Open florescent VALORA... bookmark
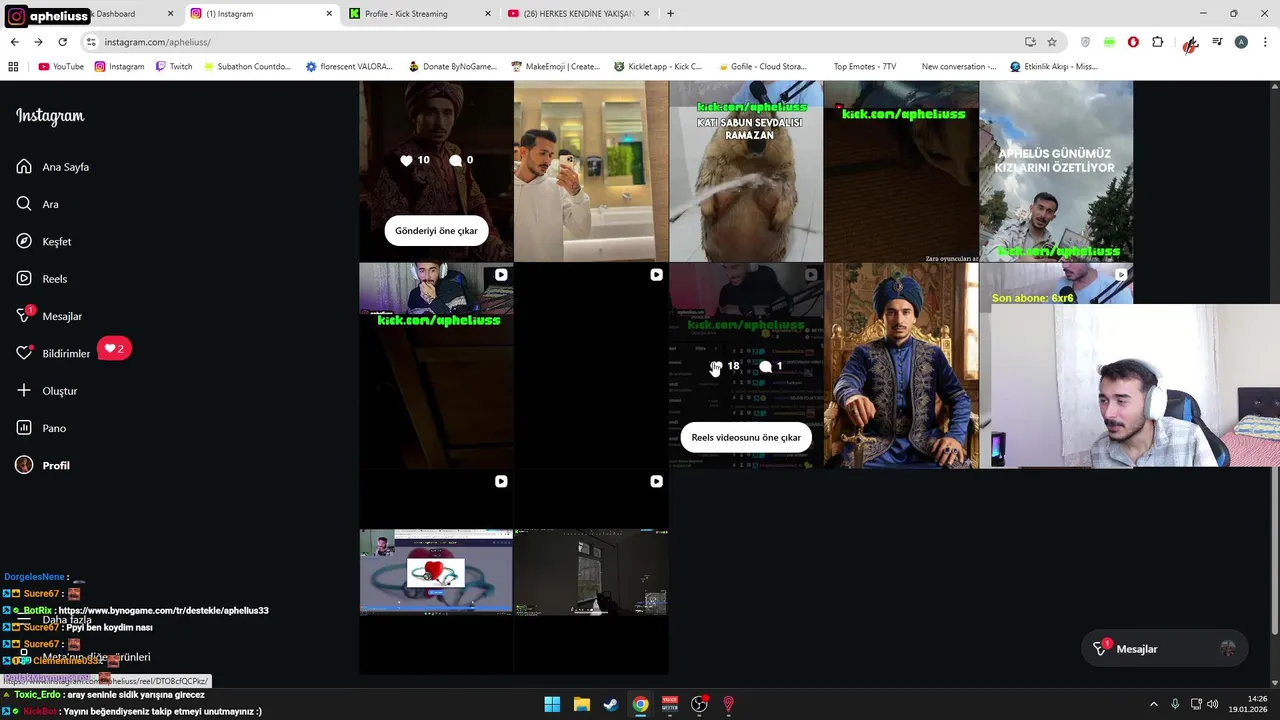The height and width of the screenshot is (720, 1280). [350, 67]
